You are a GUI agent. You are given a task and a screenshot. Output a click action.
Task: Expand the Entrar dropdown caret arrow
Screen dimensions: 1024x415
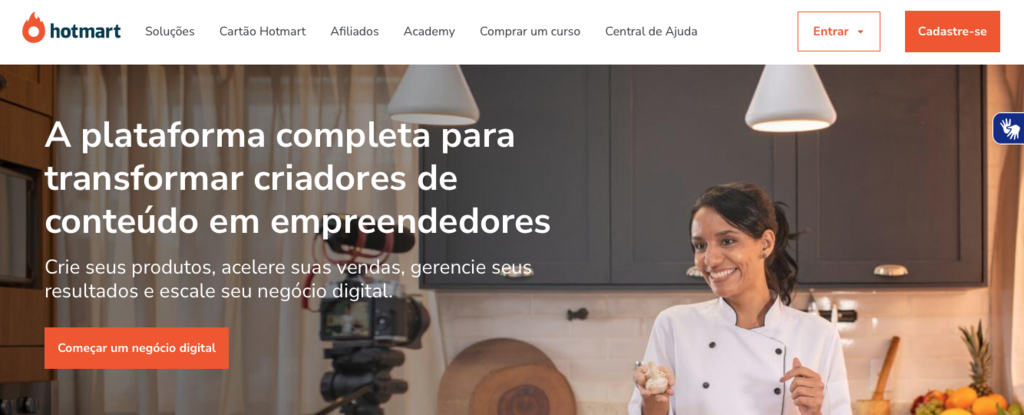[x=860, y=31]
